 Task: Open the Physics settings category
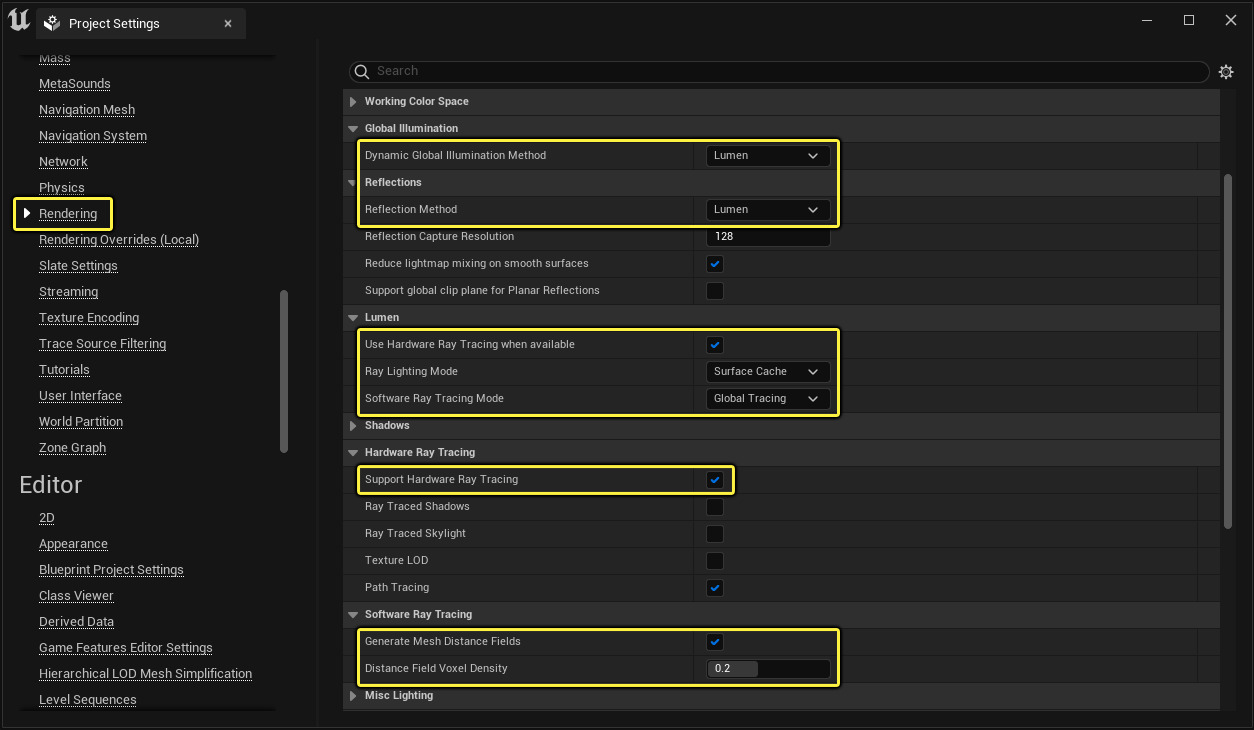pyautogui.click(x=61, y=187)
